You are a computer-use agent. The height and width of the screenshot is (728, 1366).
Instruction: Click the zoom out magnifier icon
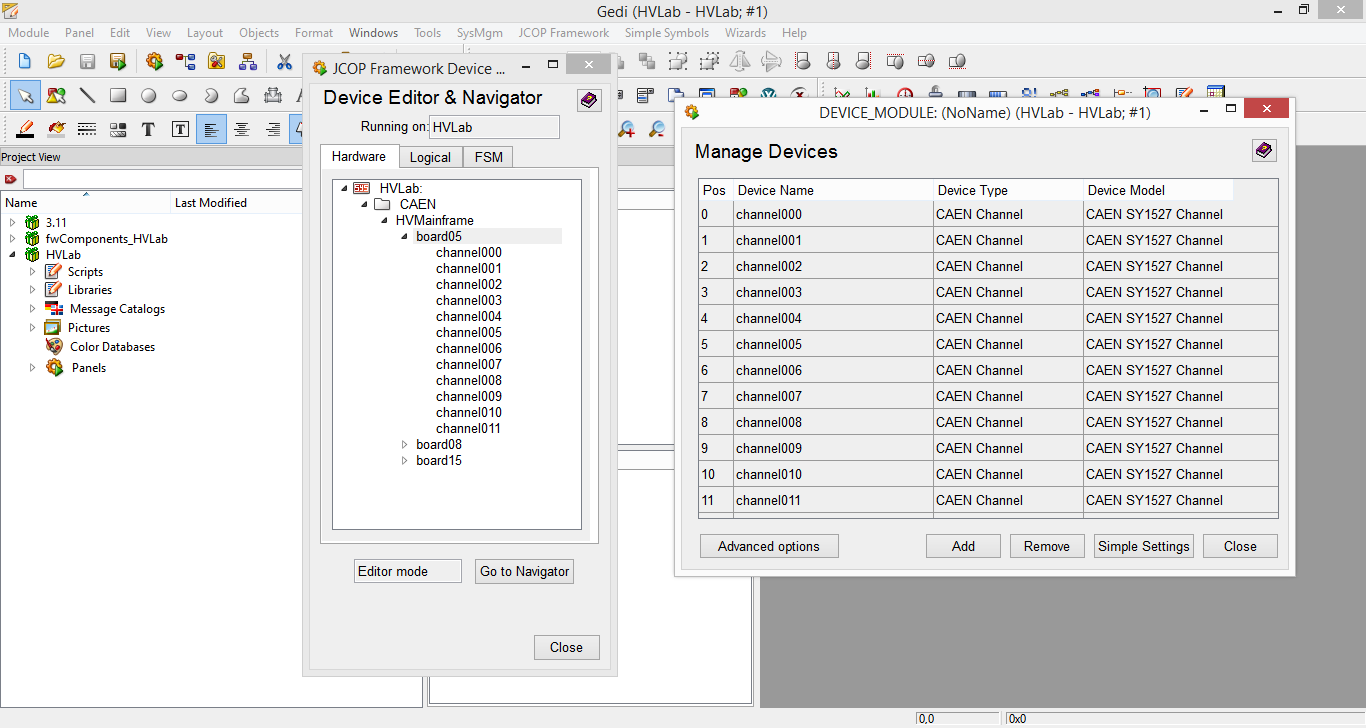point(657,129)
